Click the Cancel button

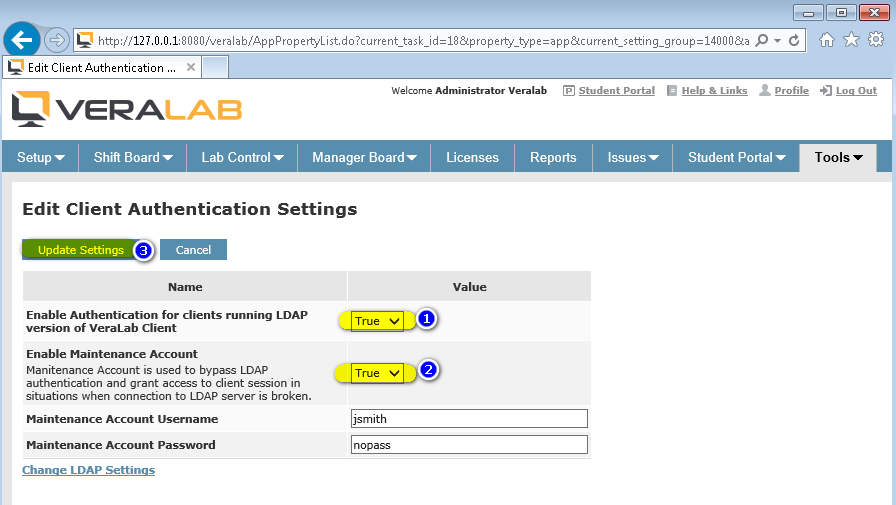point(193,250)
